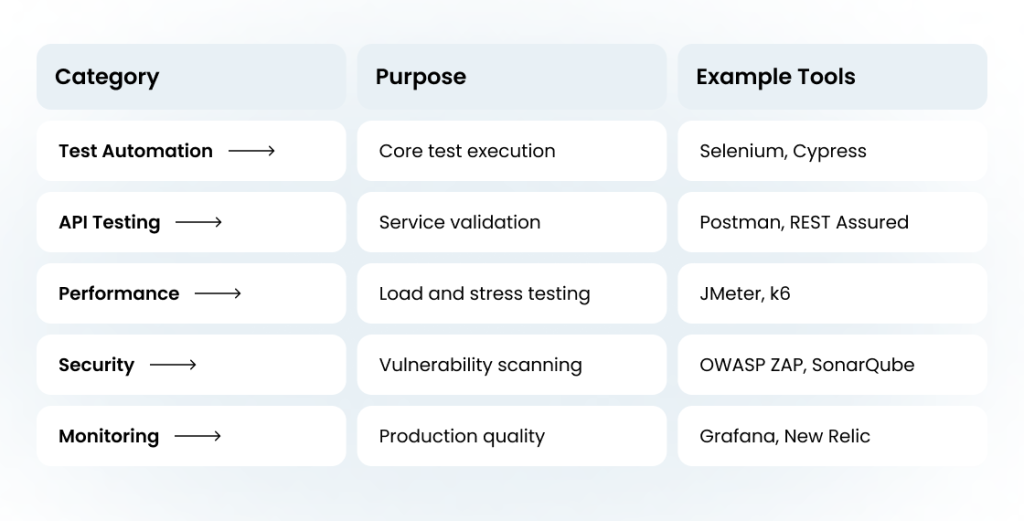Click the Test Automation label

[x=135, y=151]
